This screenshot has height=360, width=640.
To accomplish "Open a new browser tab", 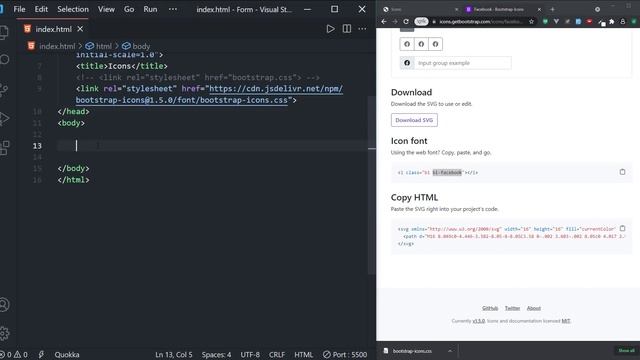I will pyautogui.click(x=552, y=9).
